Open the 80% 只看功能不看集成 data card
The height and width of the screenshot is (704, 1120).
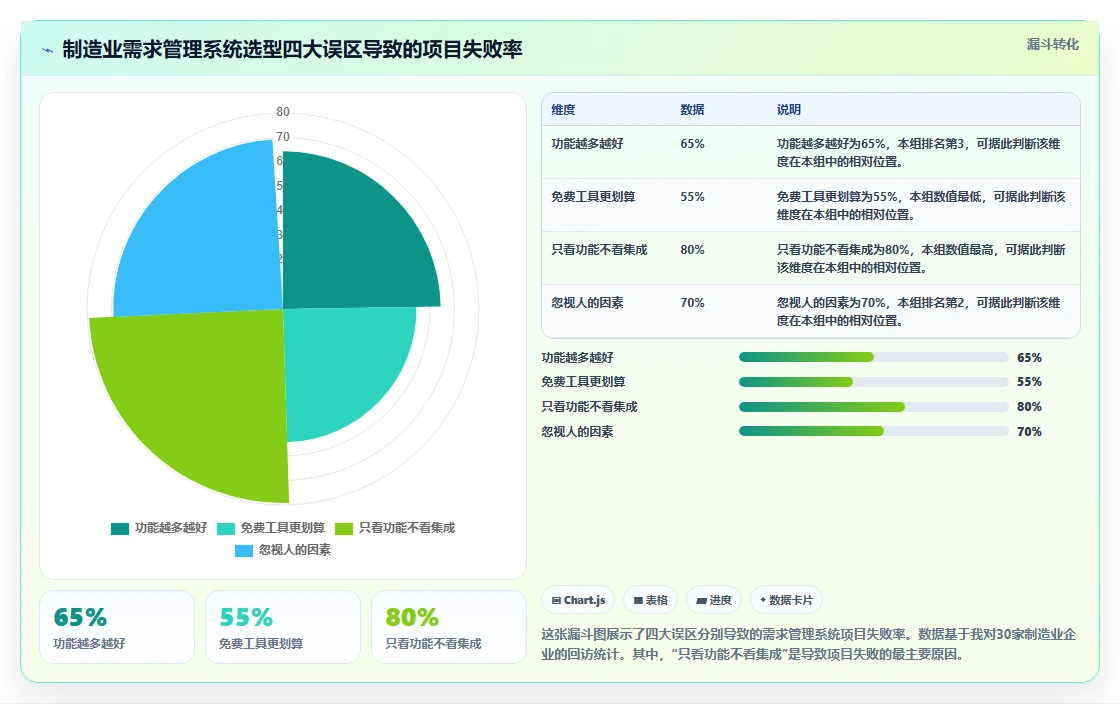coord(449,627)
